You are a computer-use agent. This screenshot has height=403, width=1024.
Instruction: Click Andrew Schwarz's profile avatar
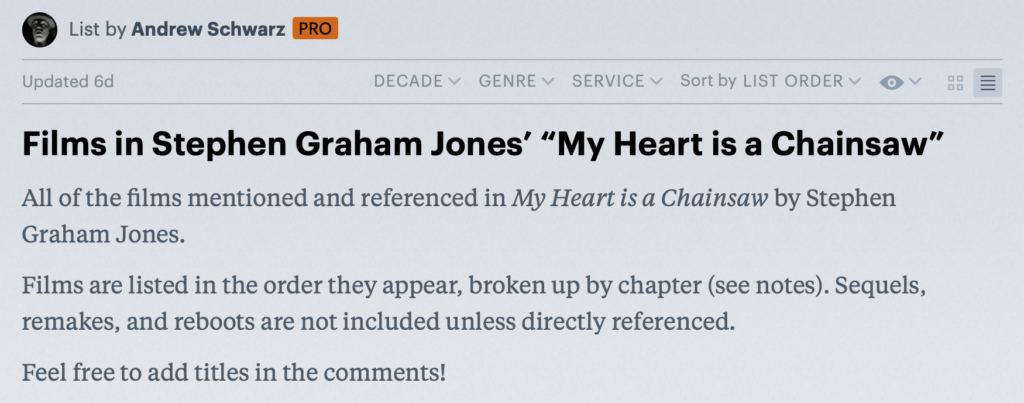click(39, 29)
